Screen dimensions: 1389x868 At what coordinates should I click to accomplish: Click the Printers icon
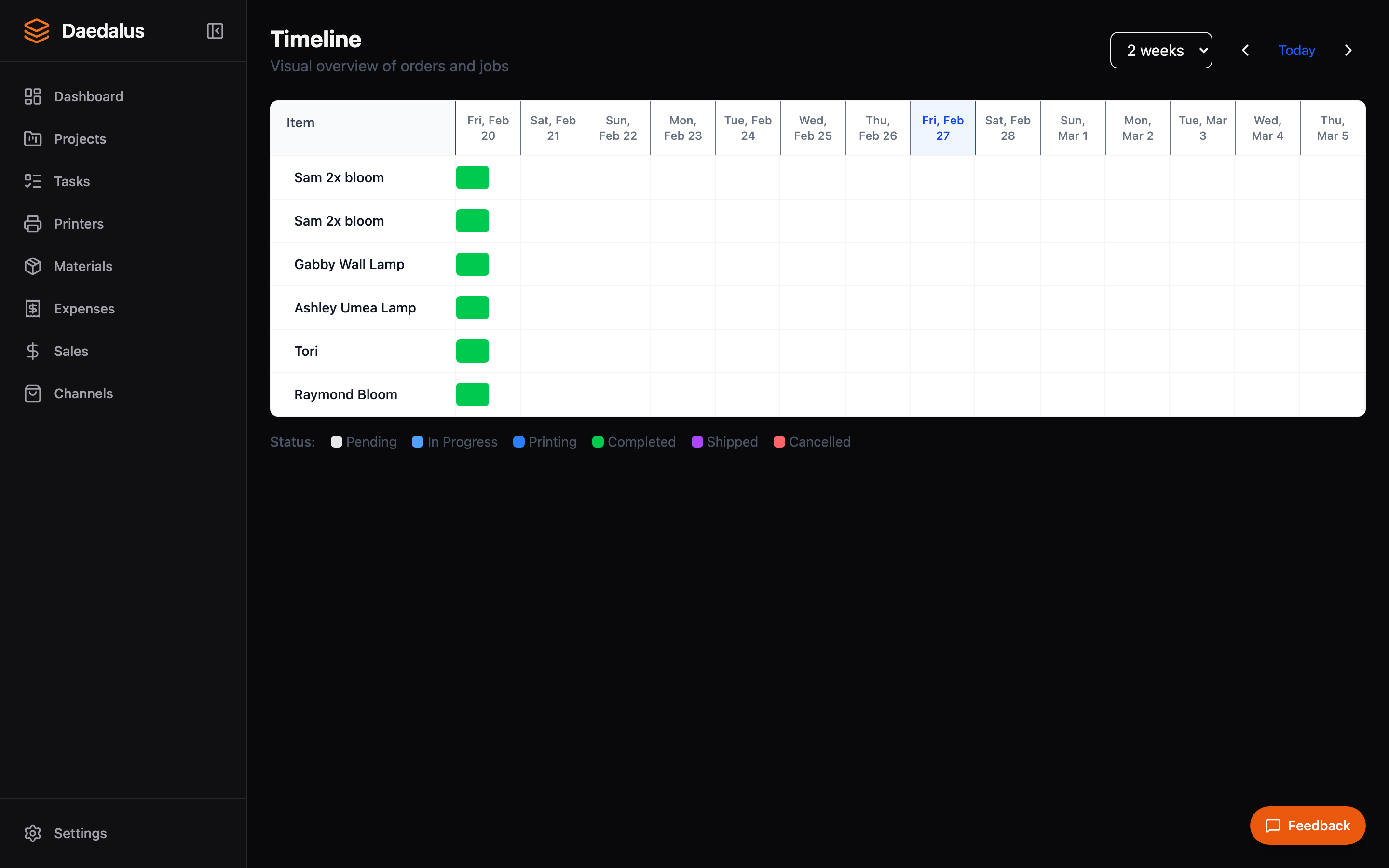[33, 223]
